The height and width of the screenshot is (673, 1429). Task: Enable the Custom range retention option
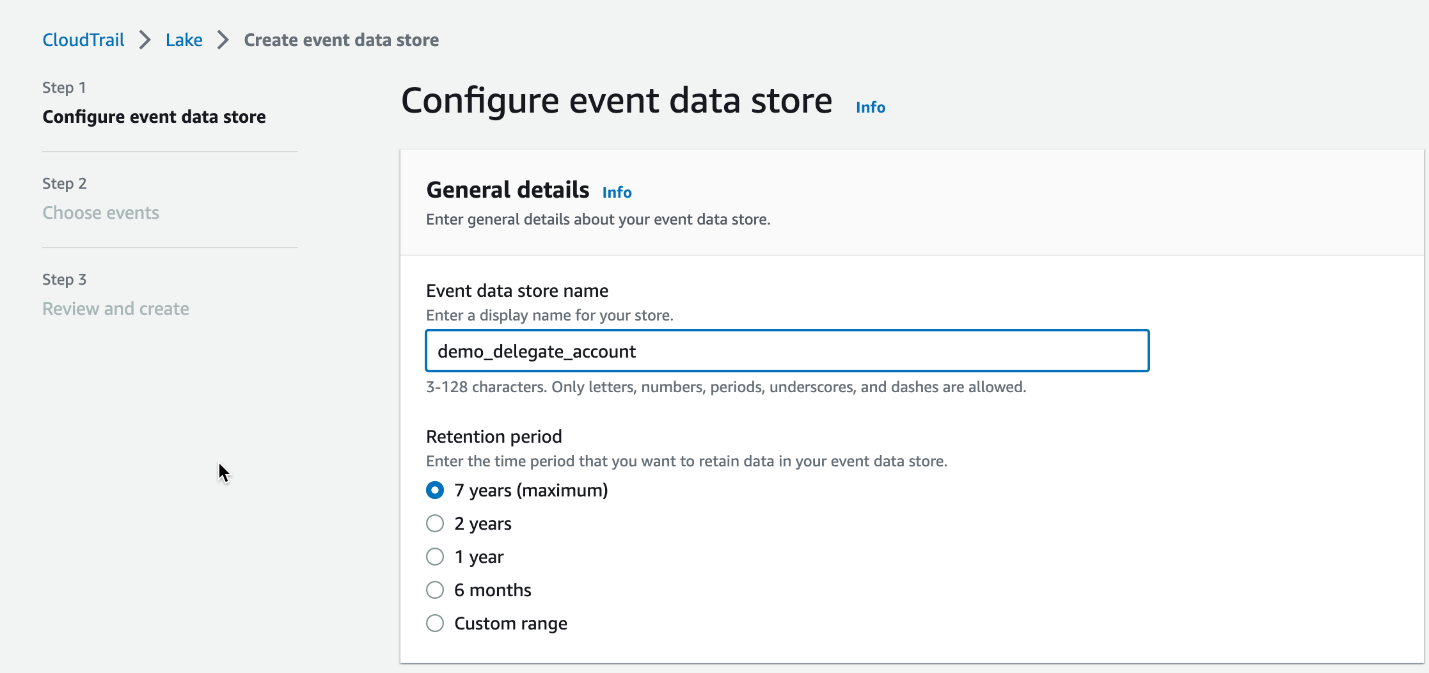[x=435, y=622]
